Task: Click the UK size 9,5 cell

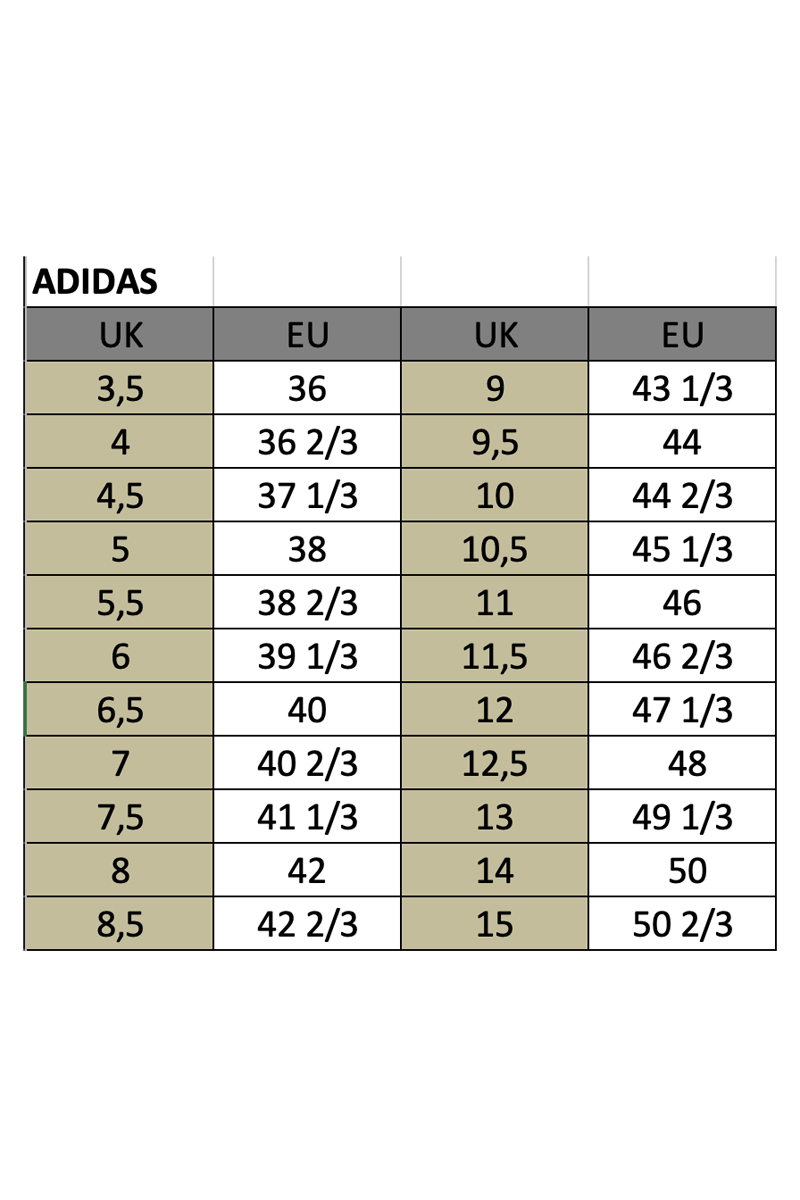Action: click(x=495, y=442)
